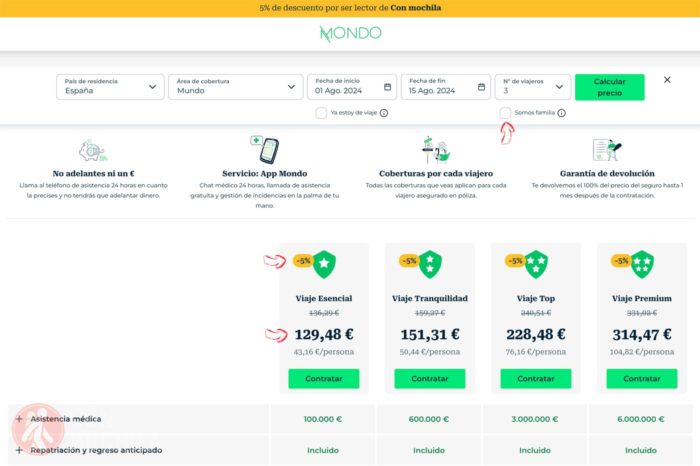Tick the Somos familia checkbox
The width and height of the screenshot is (700, 466).
505,113
